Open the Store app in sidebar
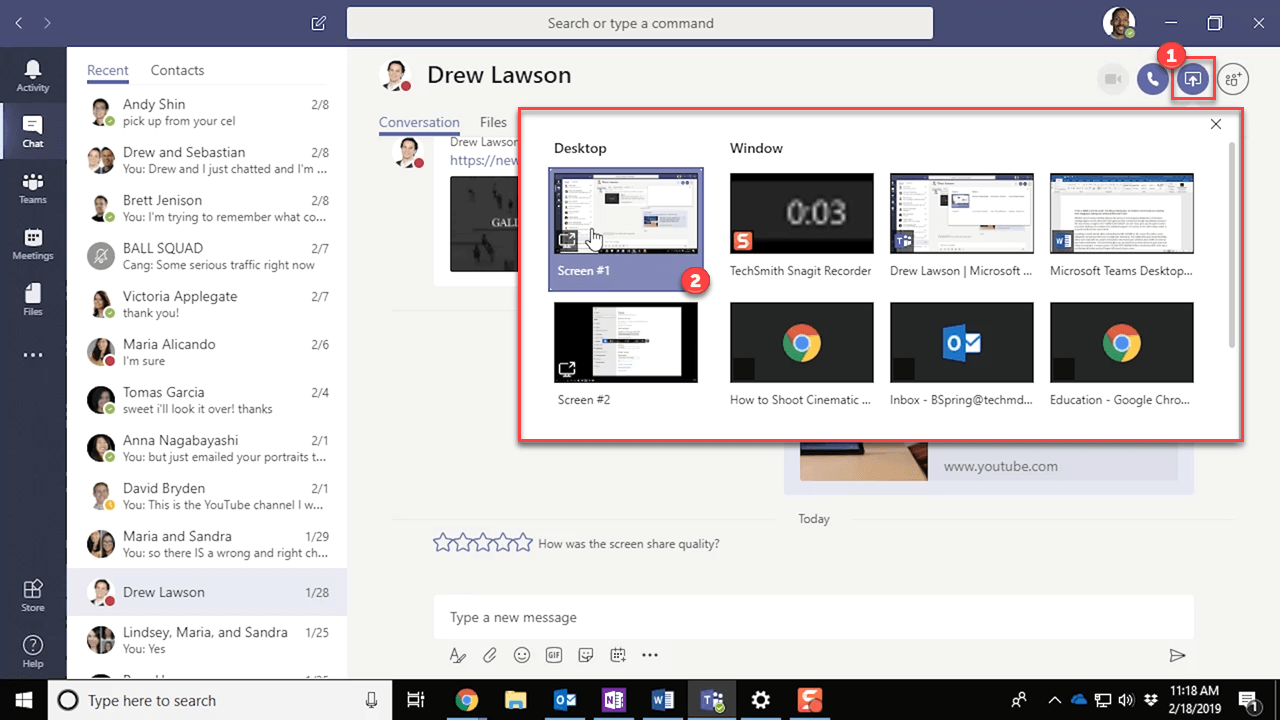 [33, 595]
